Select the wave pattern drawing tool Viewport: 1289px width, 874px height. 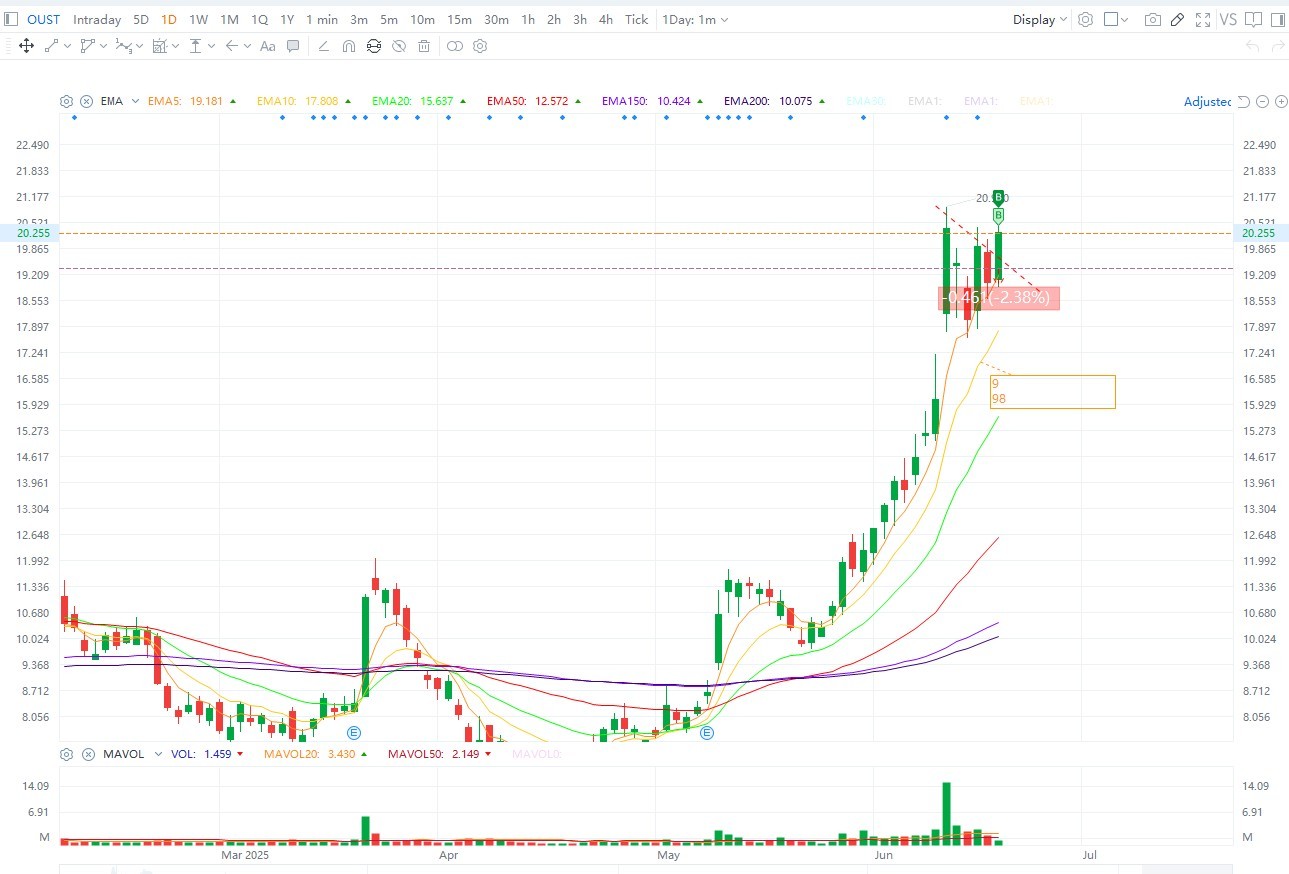(124, 45)
